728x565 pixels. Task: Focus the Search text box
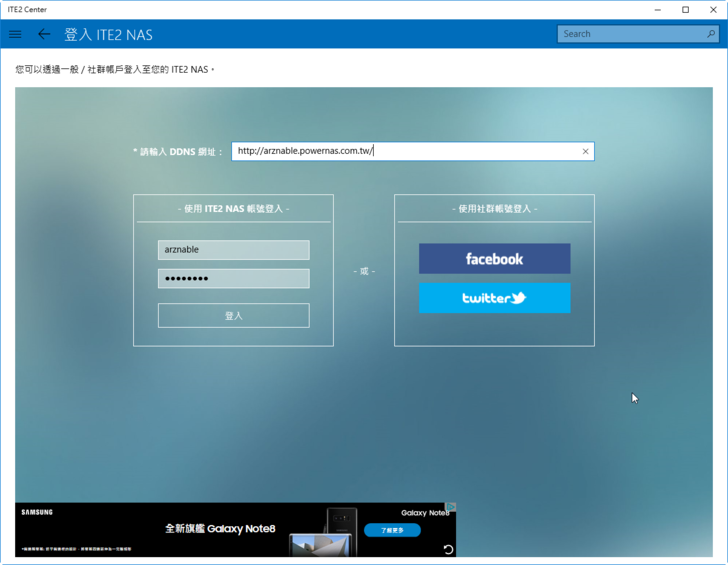pyautogui.click(x=630, y=34)
